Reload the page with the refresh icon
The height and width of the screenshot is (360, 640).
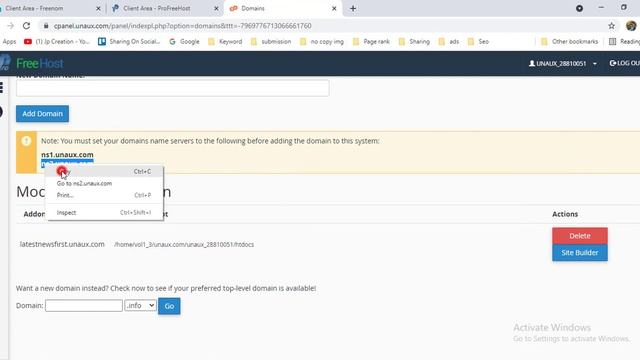27,26
